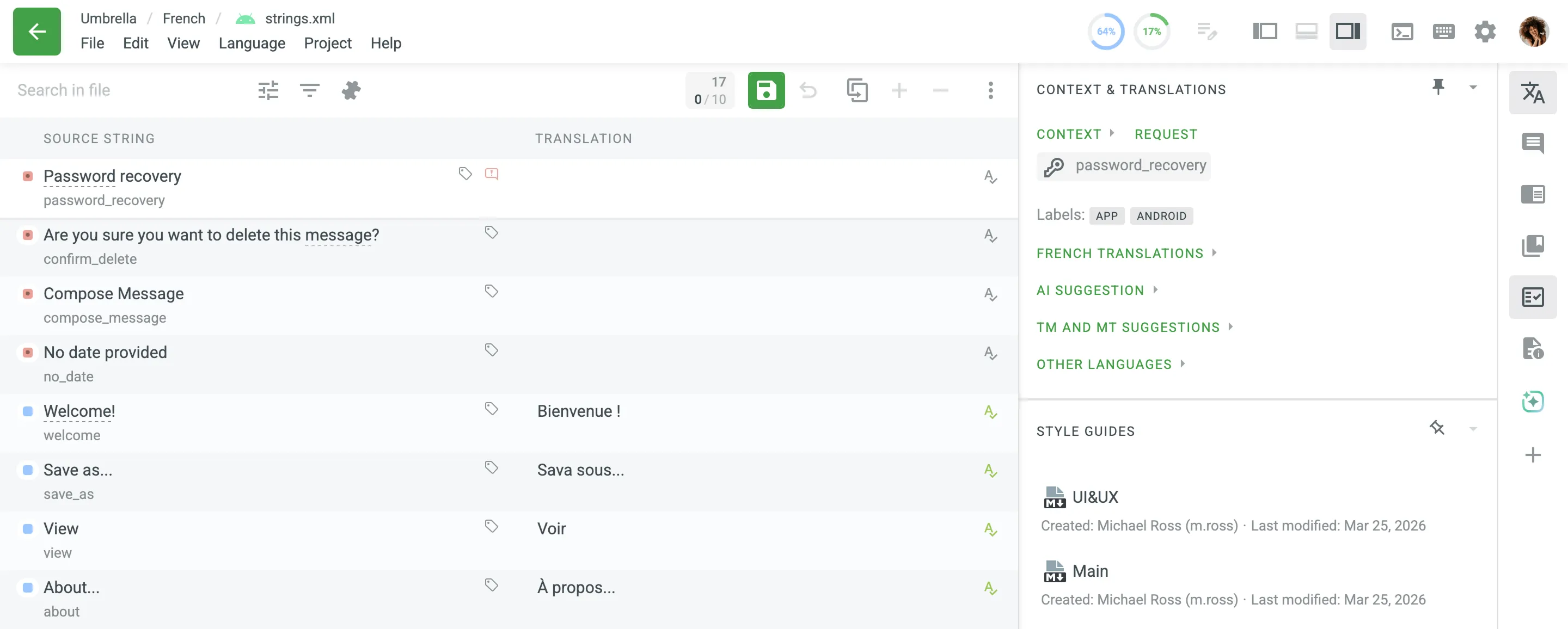Switch to side-by-side view layout

click(x=1265, y=31)
